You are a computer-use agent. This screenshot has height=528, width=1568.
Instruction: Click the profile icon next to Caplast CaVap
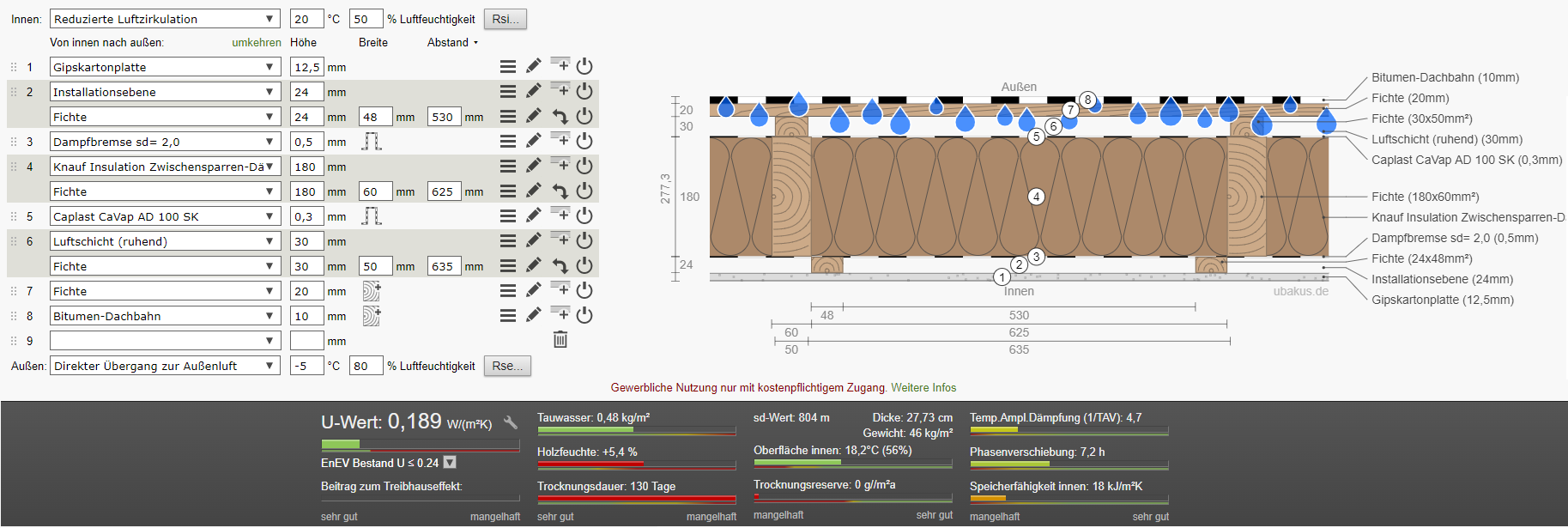pos(371,216)
